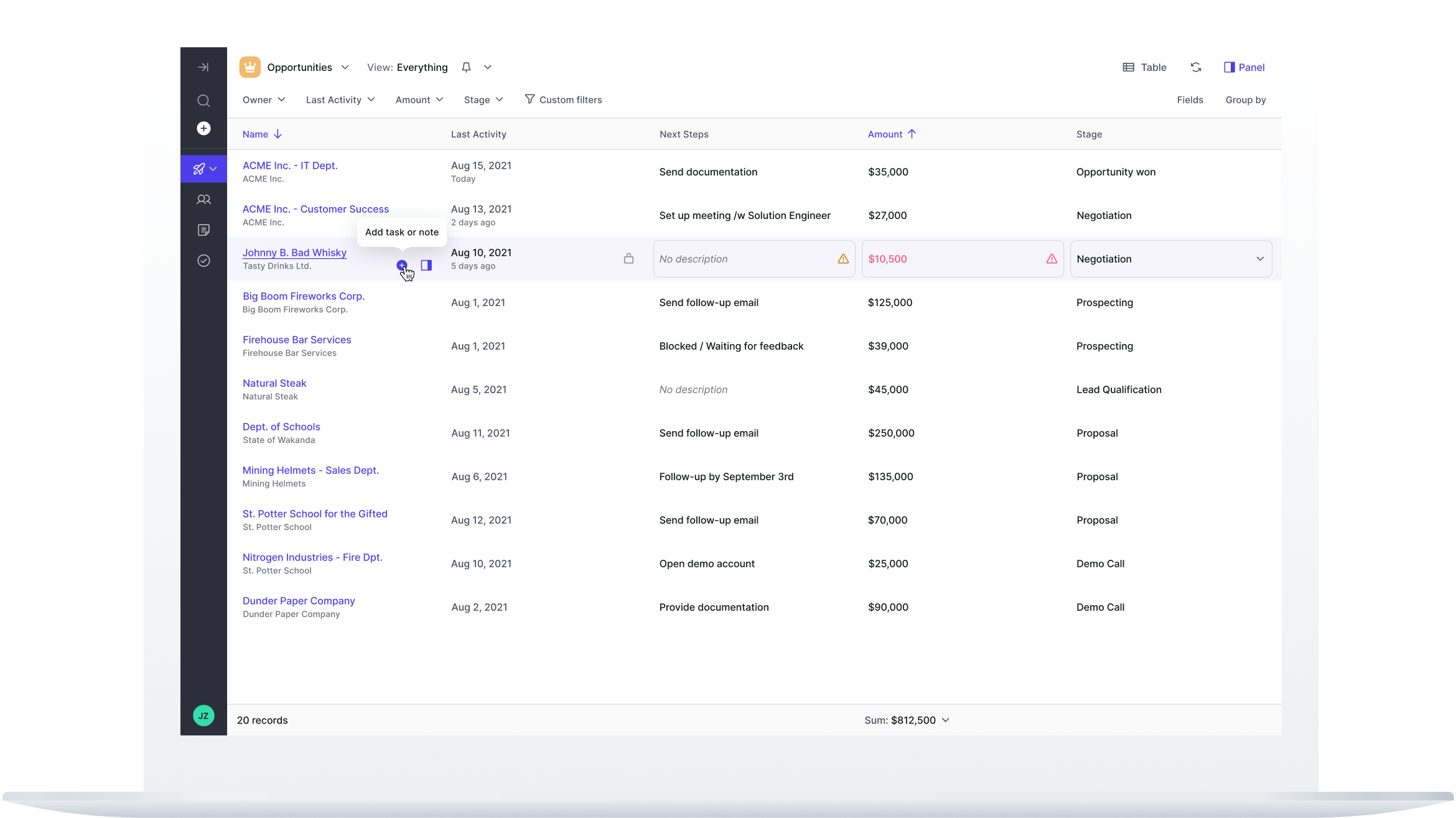Click the notification bell icon
The image size is (1456, 818).
pos(466,67)
